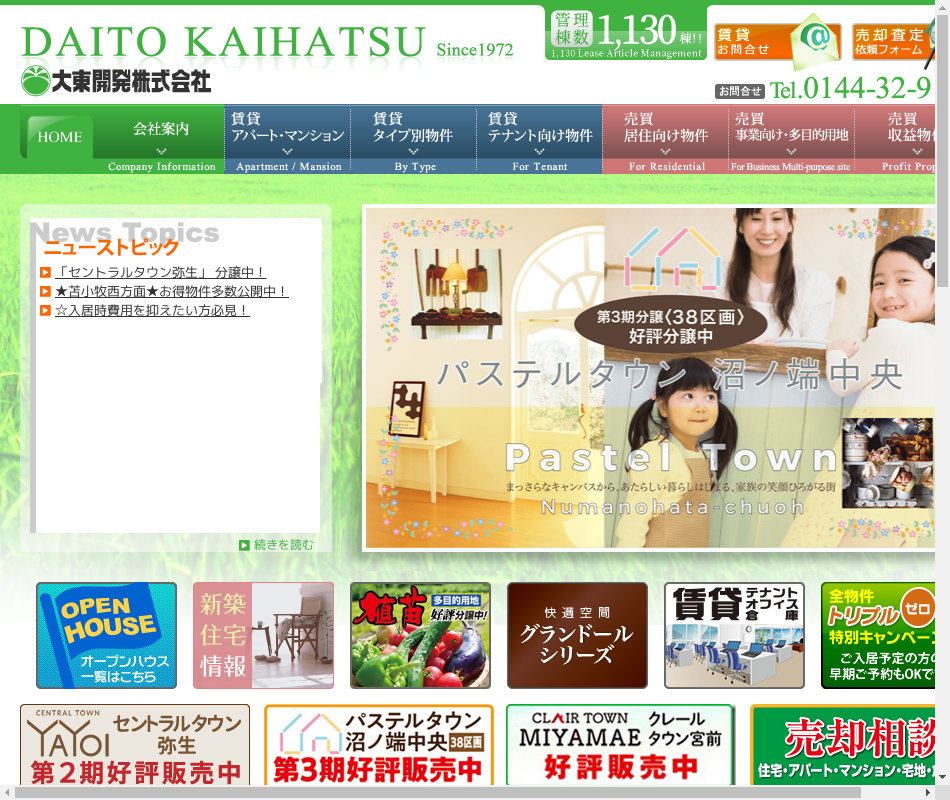Image resolution: width=950 pixels, height=800 pixels.
Task: Open the 植苗 多目的用地 banner
Action: point(420,635)
